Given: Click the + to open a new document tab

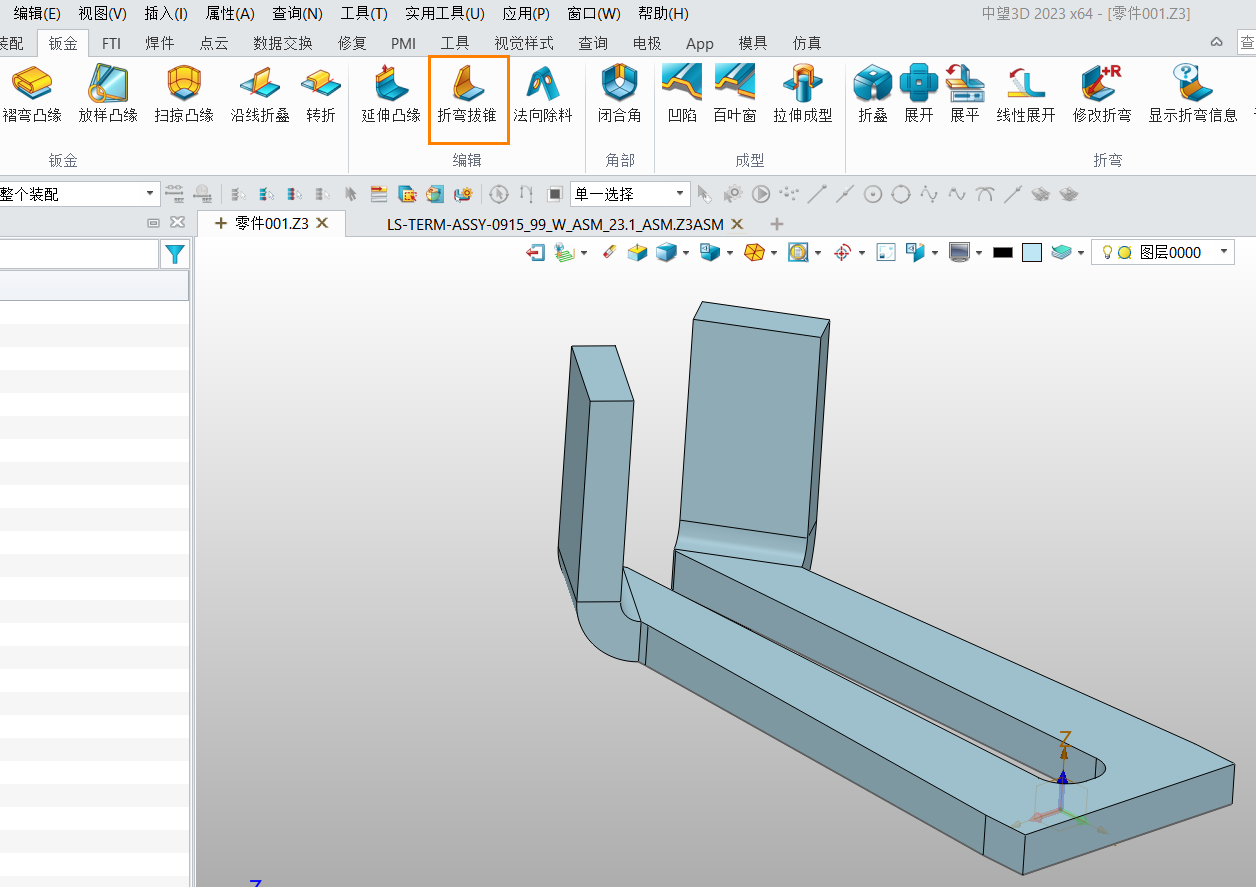Looking at the screenshot, I should 777,224.
